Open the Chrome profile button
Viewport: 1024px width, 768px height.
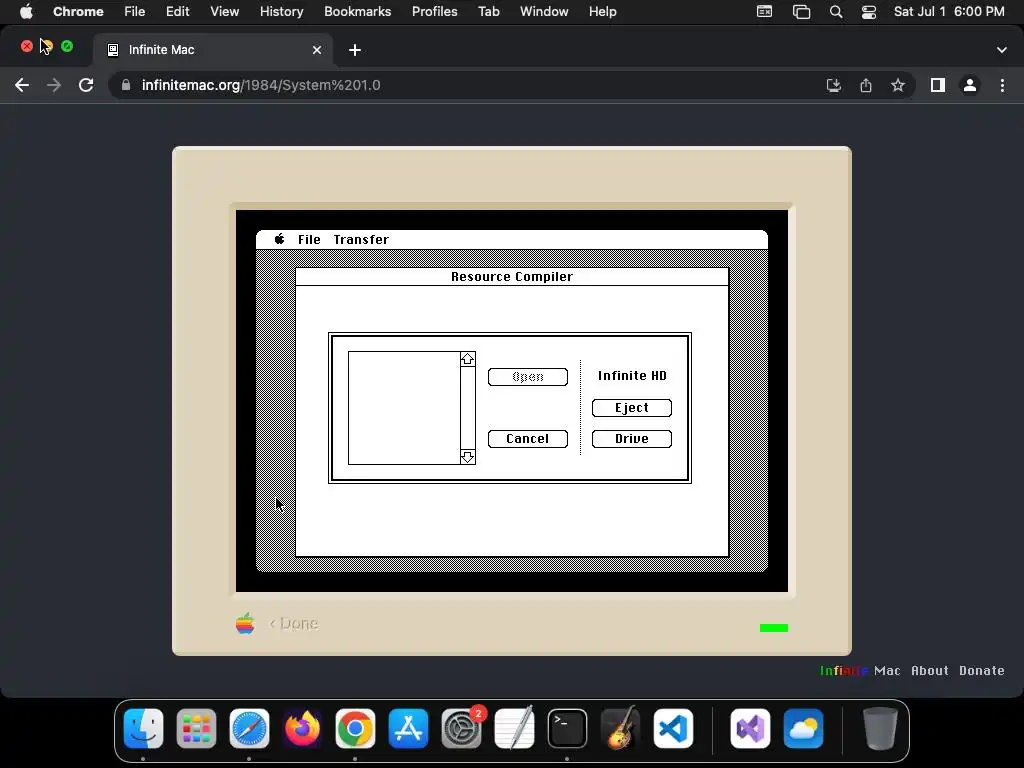pyautogui.click(x=970, y=85)
